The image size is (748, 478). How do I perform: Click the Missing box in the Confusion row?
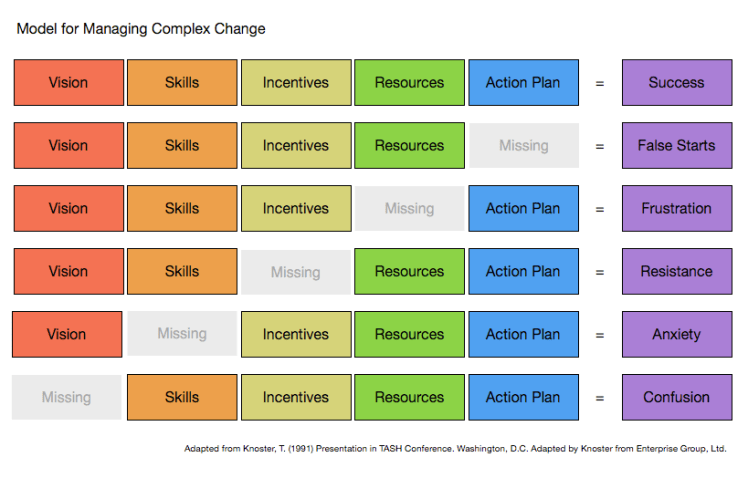[66, 397]
